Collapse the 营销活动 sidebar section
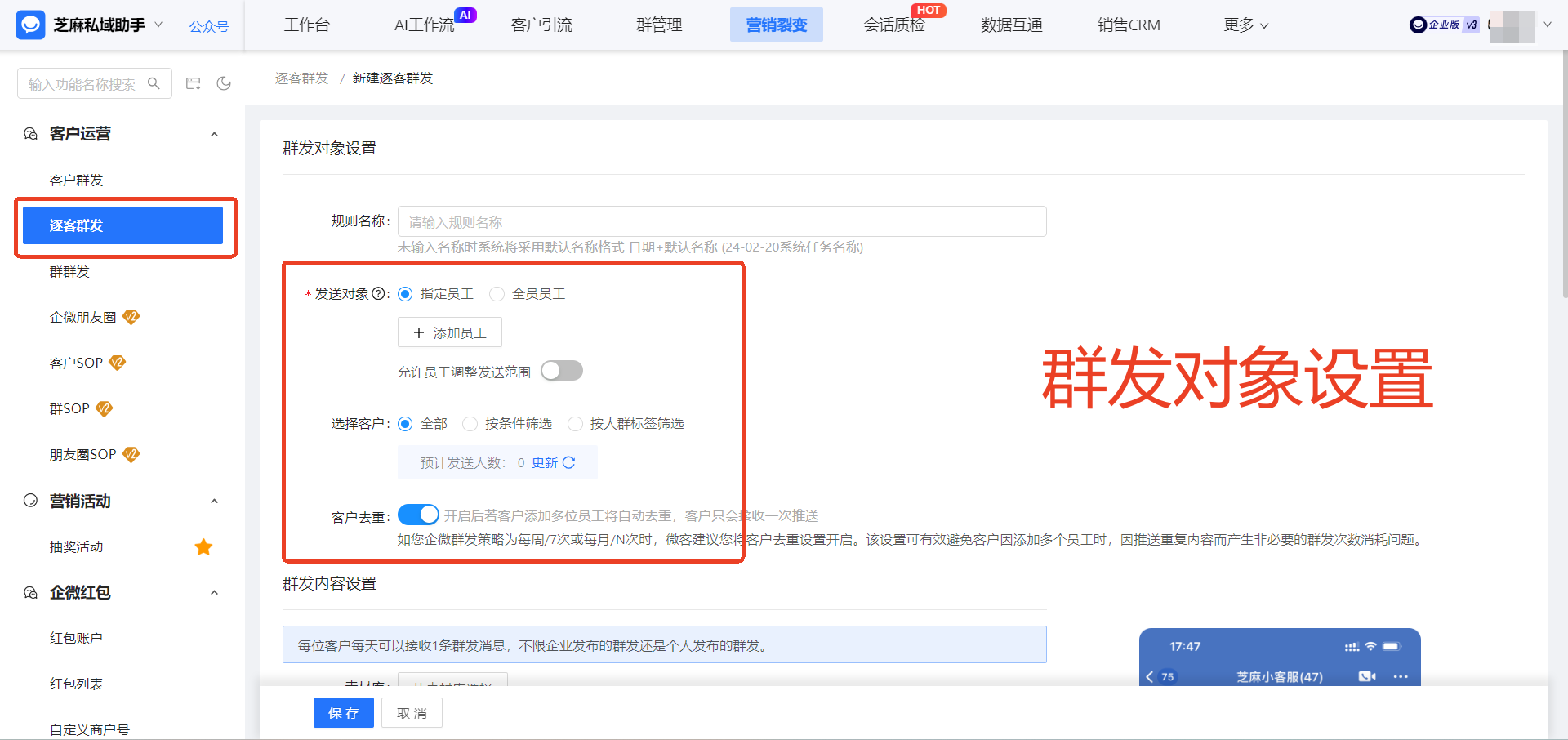 tap(214, 501)
